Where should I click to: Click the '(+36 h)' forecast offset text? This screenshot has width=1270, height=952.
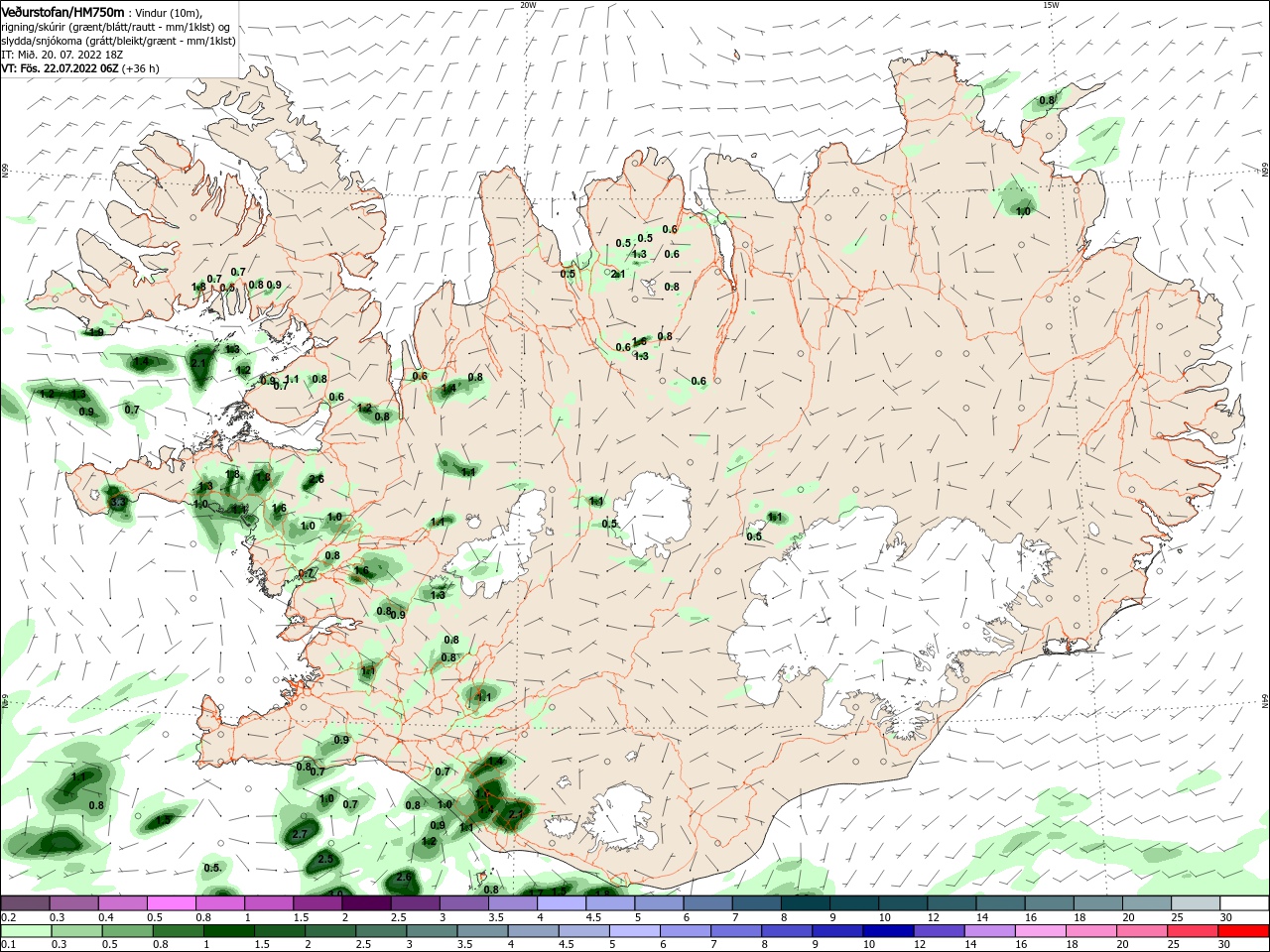[x=141, y=68]
